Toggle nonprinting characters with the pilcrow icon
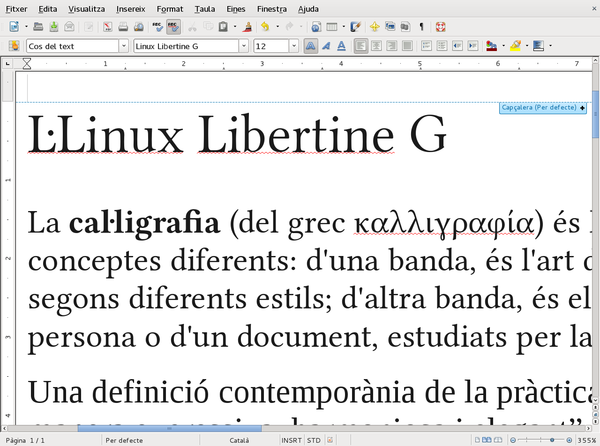Screen dimensions: 600x446 (x=421, y=27)
